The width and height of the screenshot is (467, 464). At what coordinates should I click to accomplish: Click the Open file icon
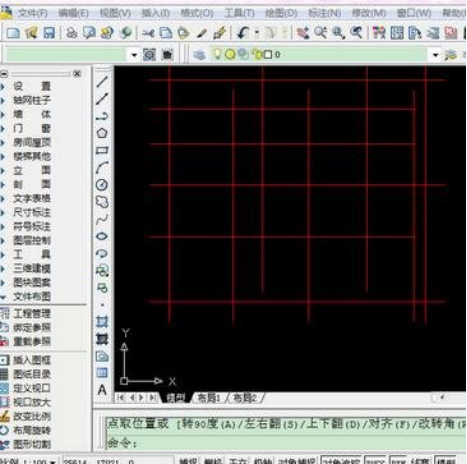pyautogui.click(x=32, y=33)
